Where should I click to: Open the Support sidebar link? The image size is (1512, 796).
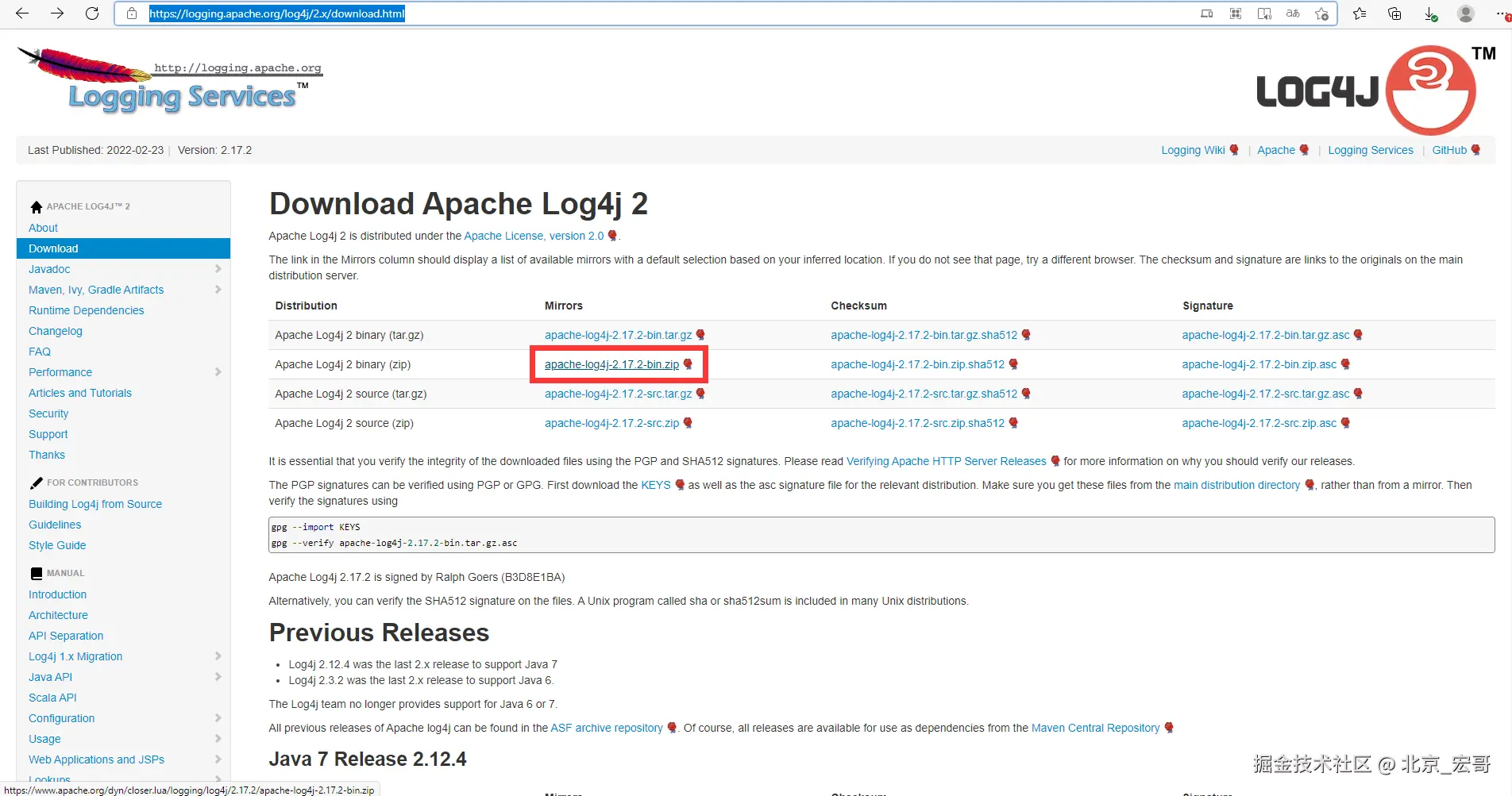[48, 434]
